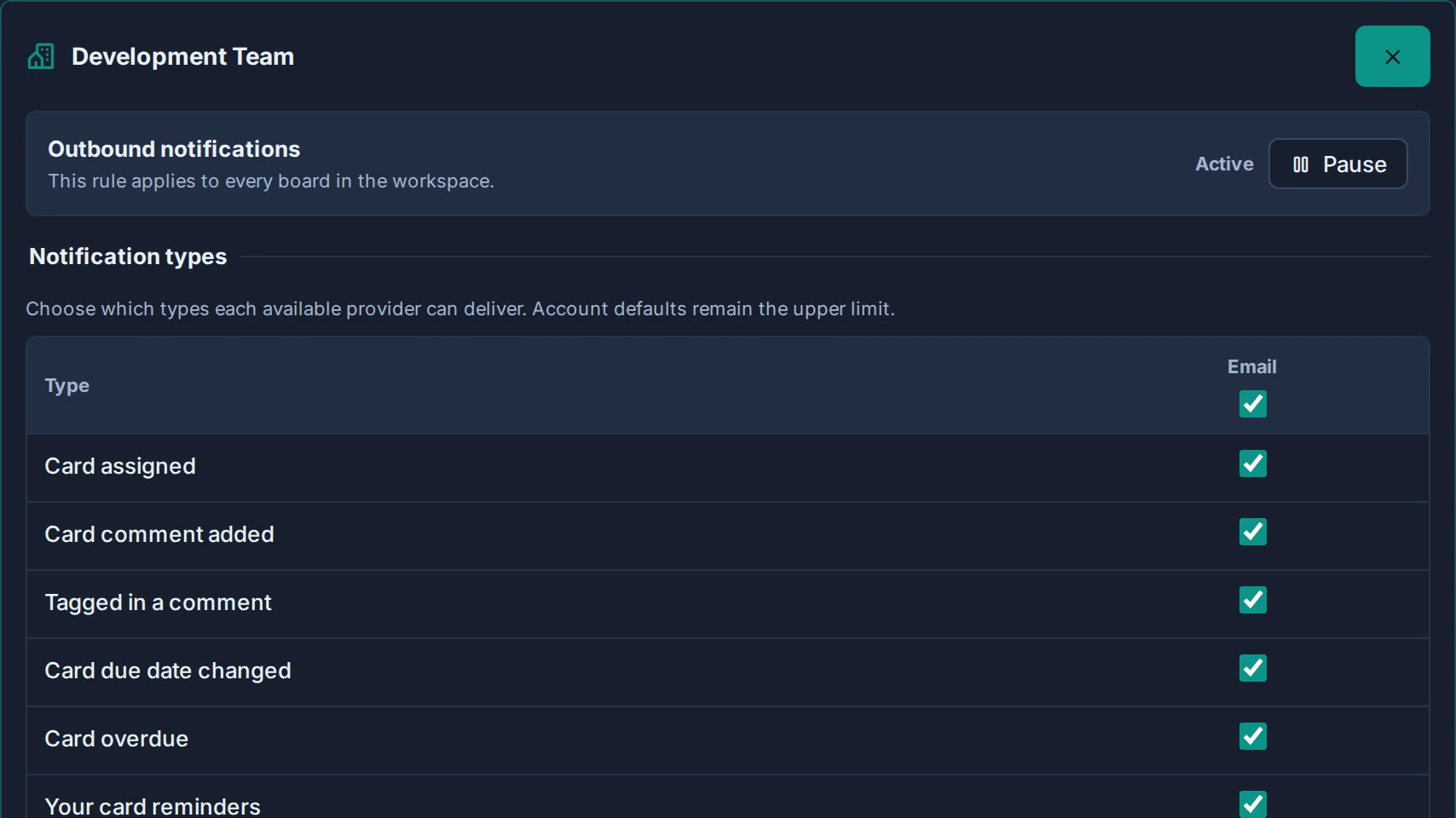Viewport: 1456px width, 818px height.
Task: Click the Outbound notifications heading
Action: [x=174, y=149]
